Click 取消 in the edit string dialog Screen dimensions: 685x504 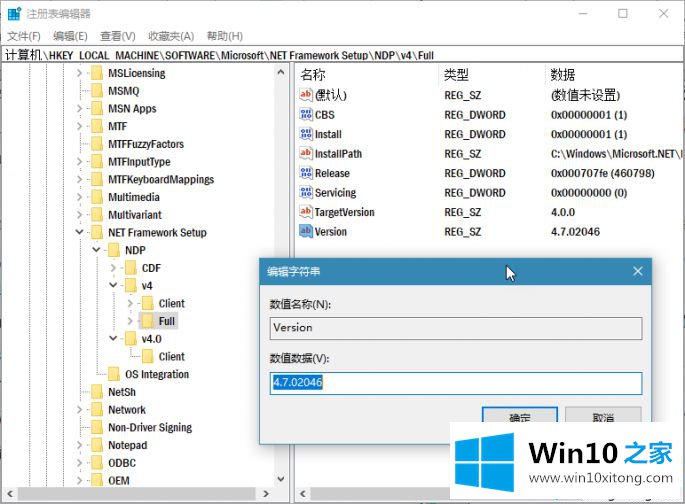[603, 415]
